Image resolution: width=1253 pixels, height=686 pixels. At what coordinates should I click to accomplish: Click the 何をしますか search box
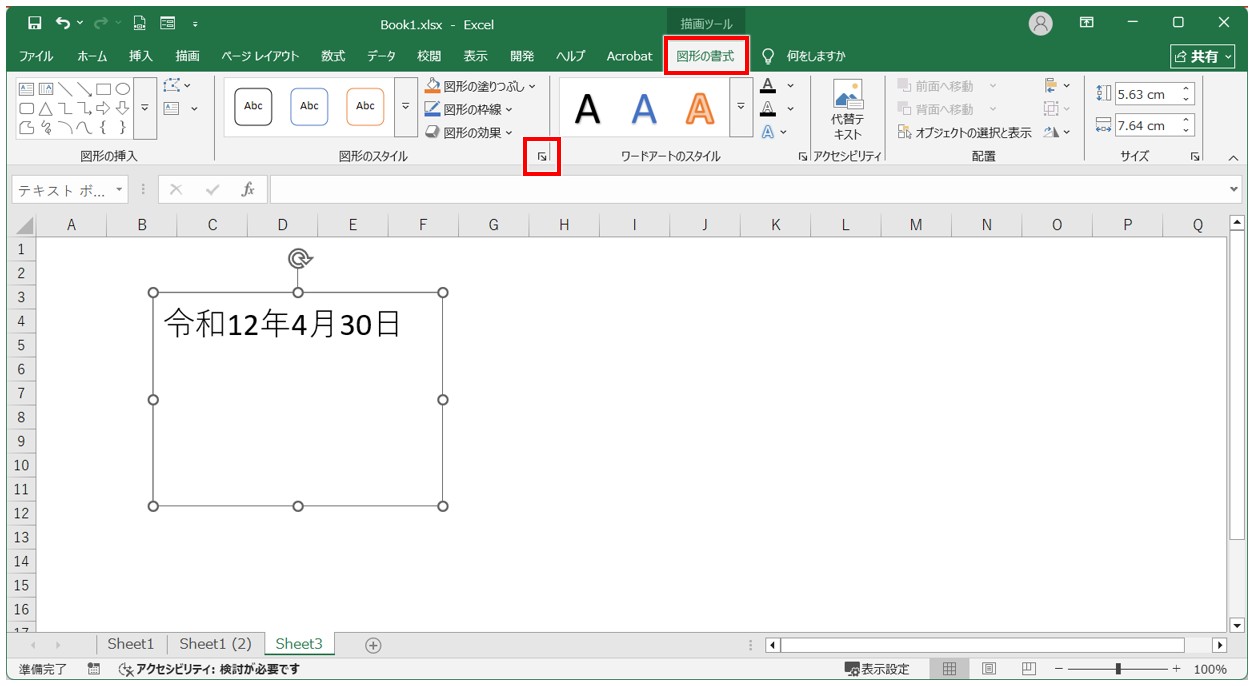805,56
